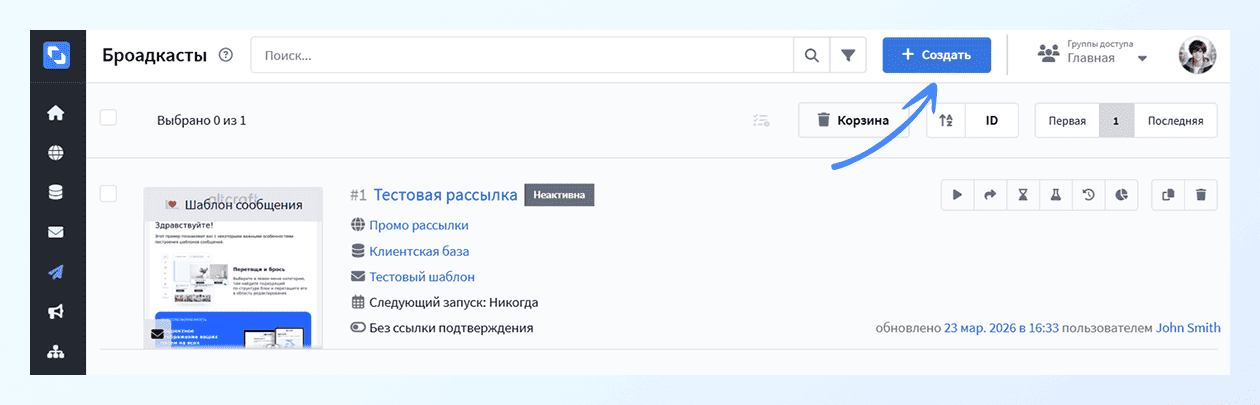Open the history clock action
1260x405 pixels.
[x=1088, y=195]
